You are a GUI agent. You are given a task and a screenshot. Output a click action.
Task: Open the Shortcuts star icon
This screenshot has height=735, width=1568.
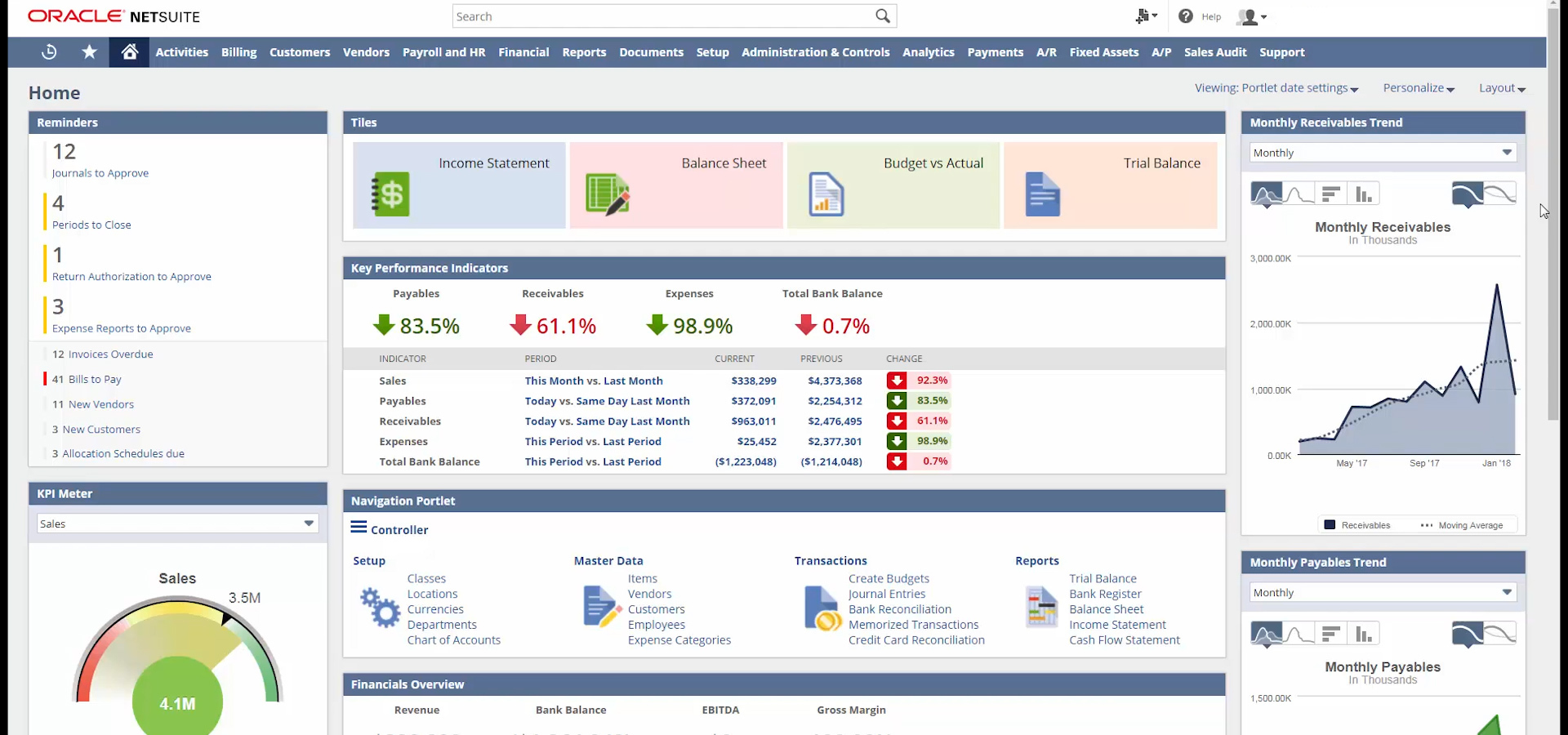[89, 52]
